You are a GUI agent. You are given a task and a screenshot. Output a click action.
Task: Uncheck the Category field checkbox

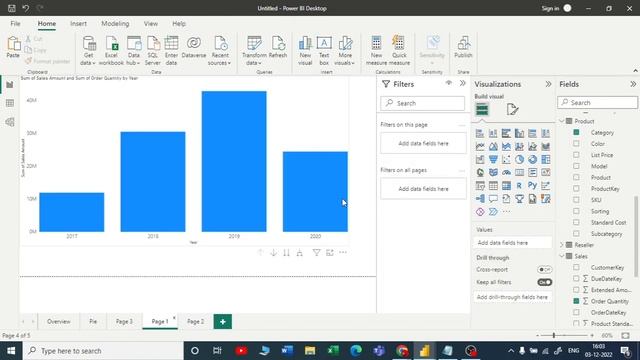coord(576,132)
